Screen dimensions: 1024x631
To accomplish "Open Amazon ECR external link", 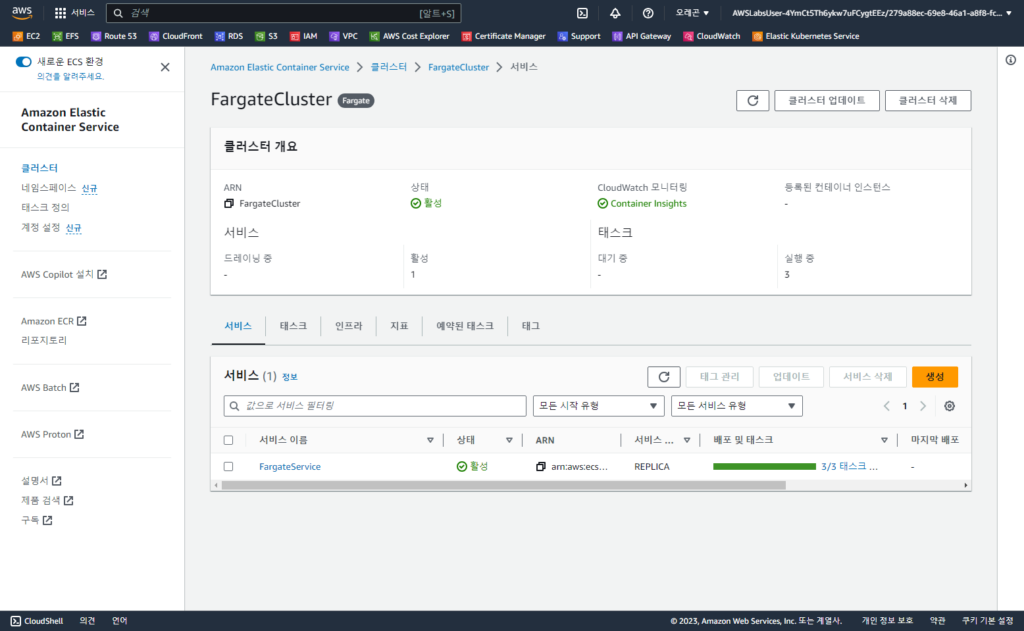I will (54, 321).
